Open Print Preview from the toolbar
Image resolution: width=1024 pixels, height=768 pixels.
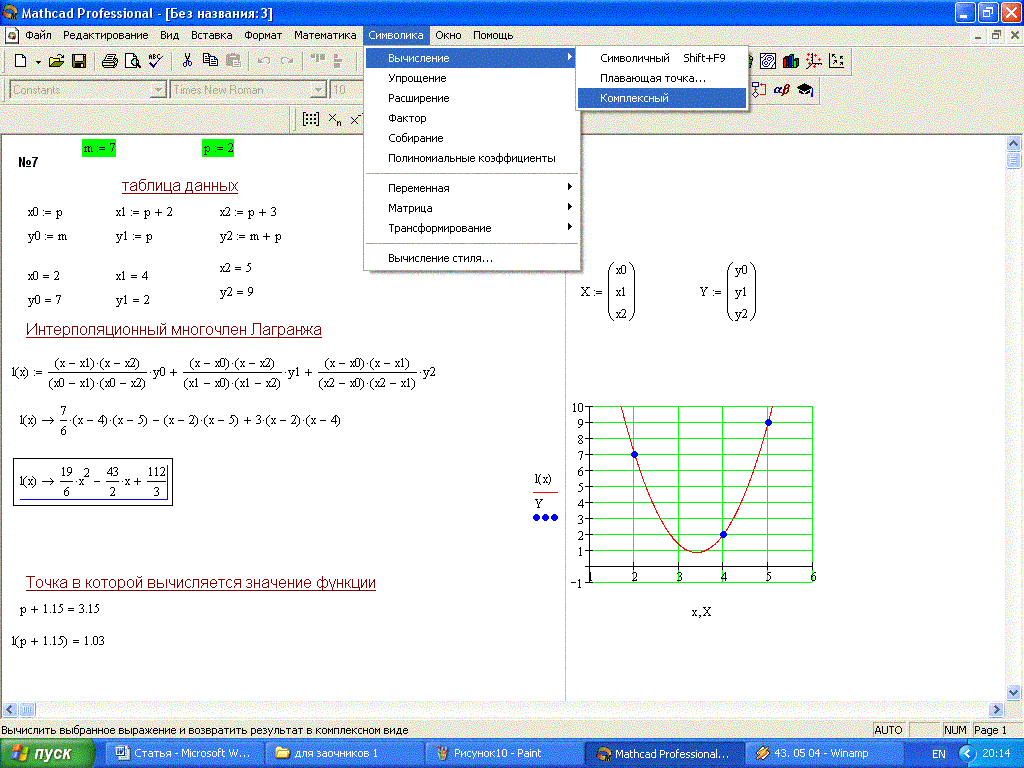pyautogui.click(x=132, y=61)
